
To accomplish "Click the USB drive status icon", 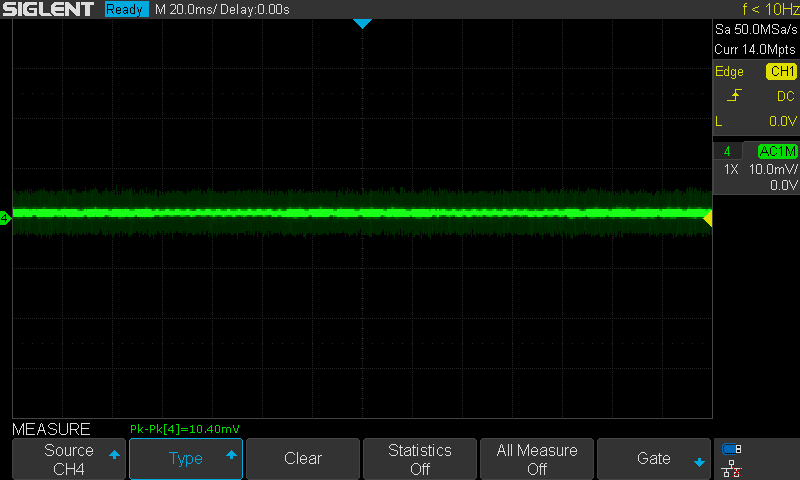I will (731, 449).
